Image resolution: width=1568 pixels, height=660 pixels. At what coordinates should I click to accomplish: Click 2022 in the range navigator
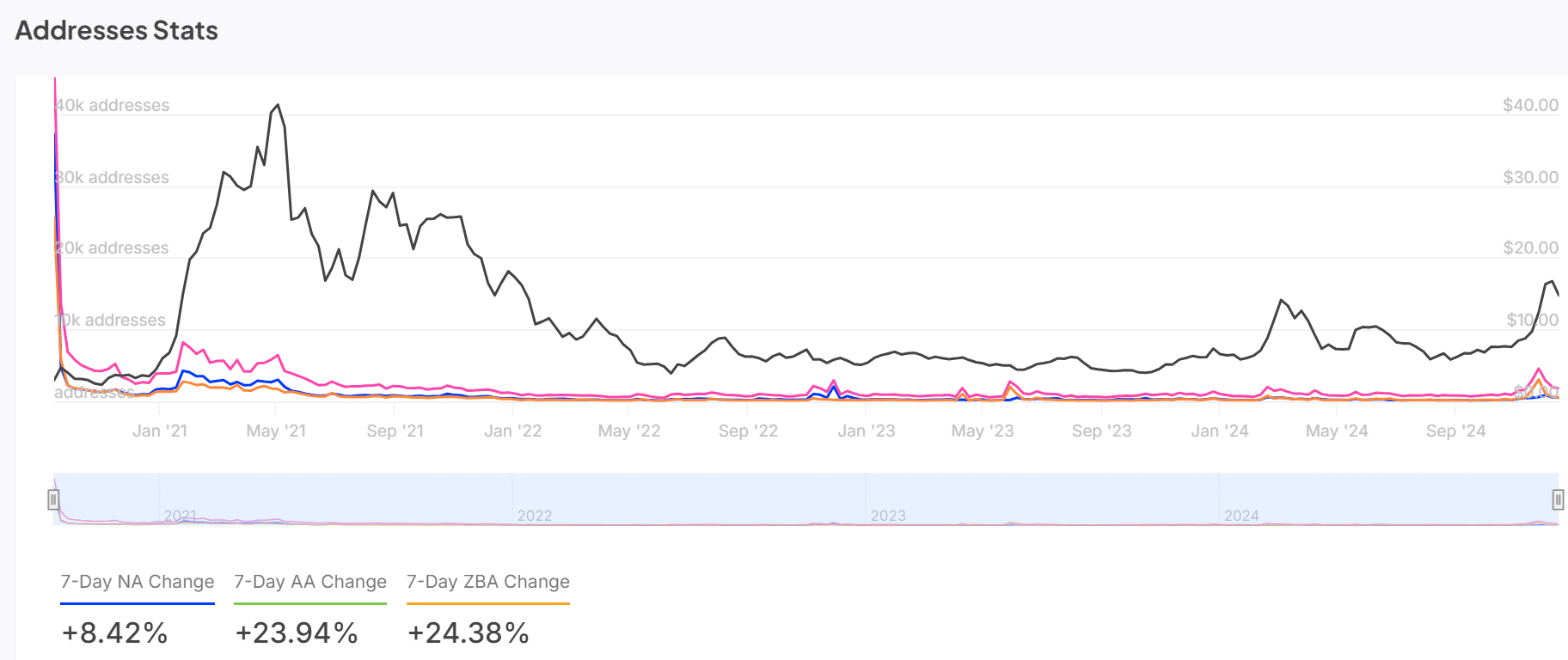535,516
